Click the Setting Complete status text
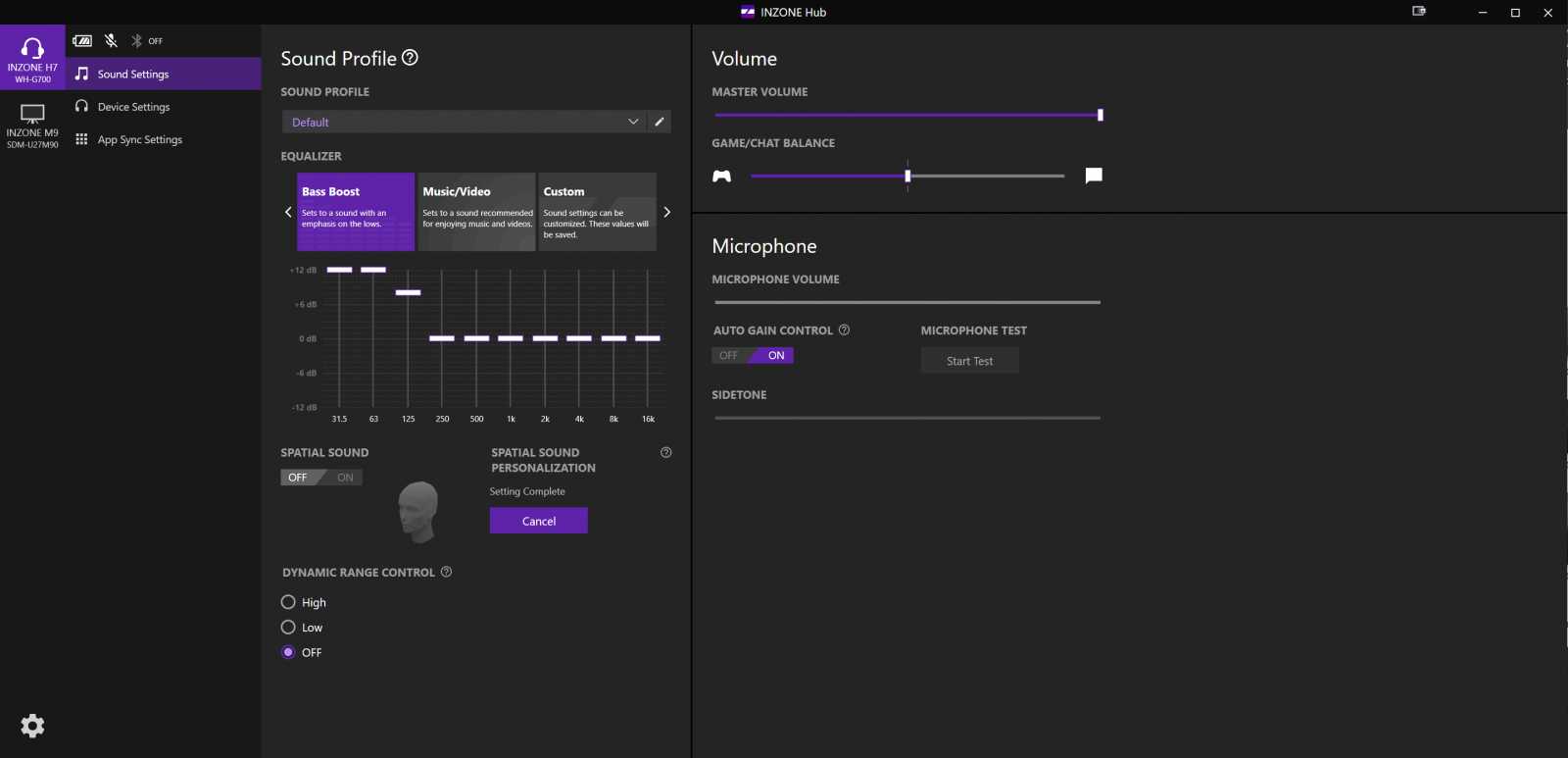Image resolution: width=1568 pixels, height=758 pixels. pyautogui.click(x=527, y=491)
